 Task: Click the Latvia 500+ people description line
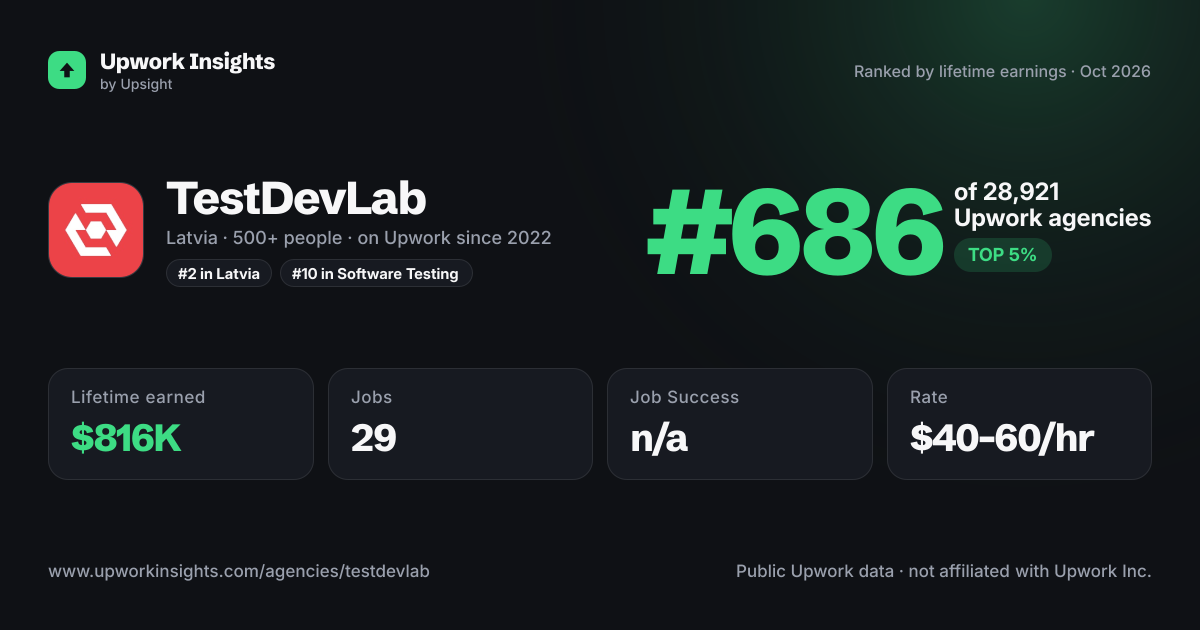pos(359,238)
